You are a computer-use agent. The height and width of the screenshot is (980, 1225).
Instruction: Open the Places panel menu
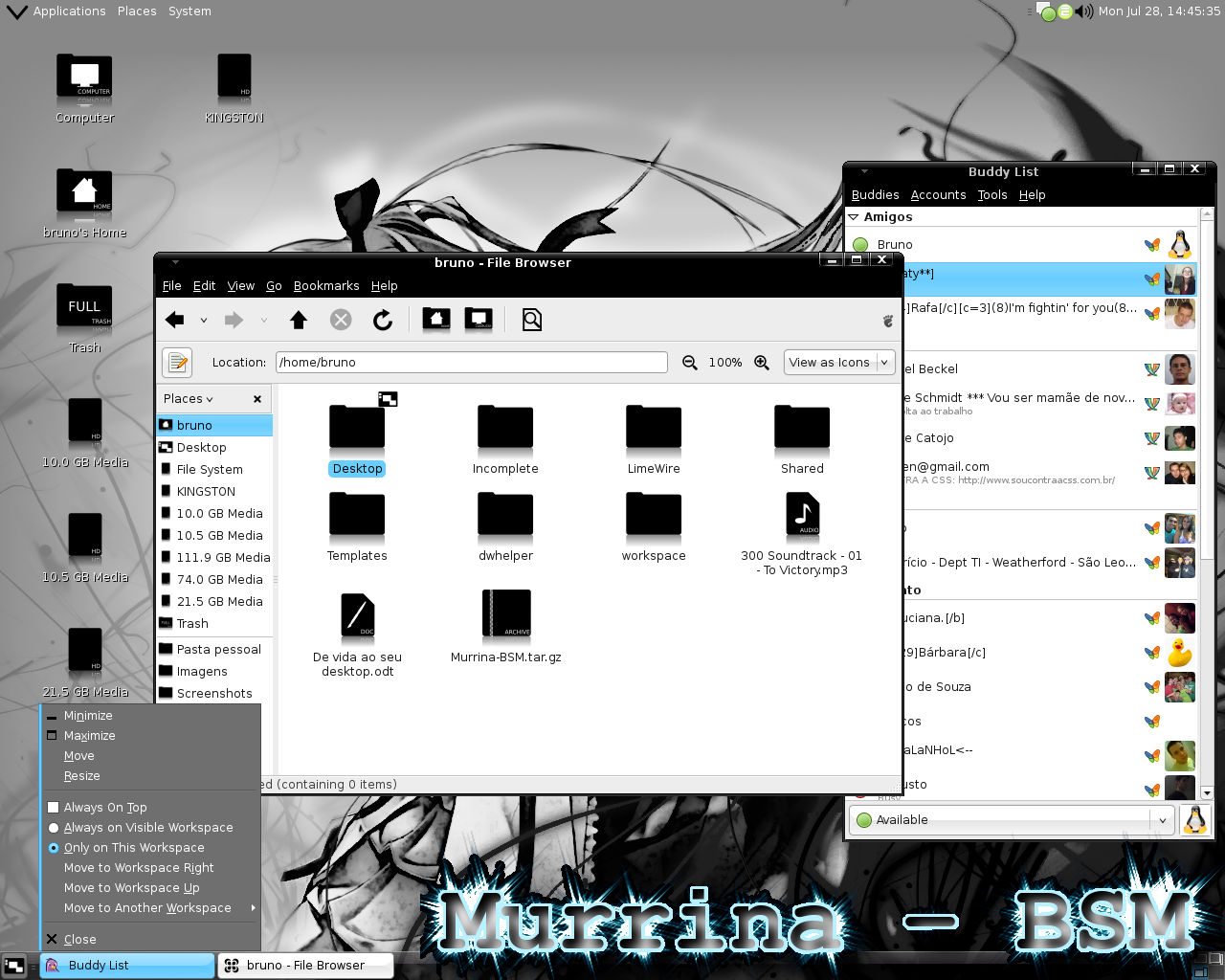click(x=137, y=11)
